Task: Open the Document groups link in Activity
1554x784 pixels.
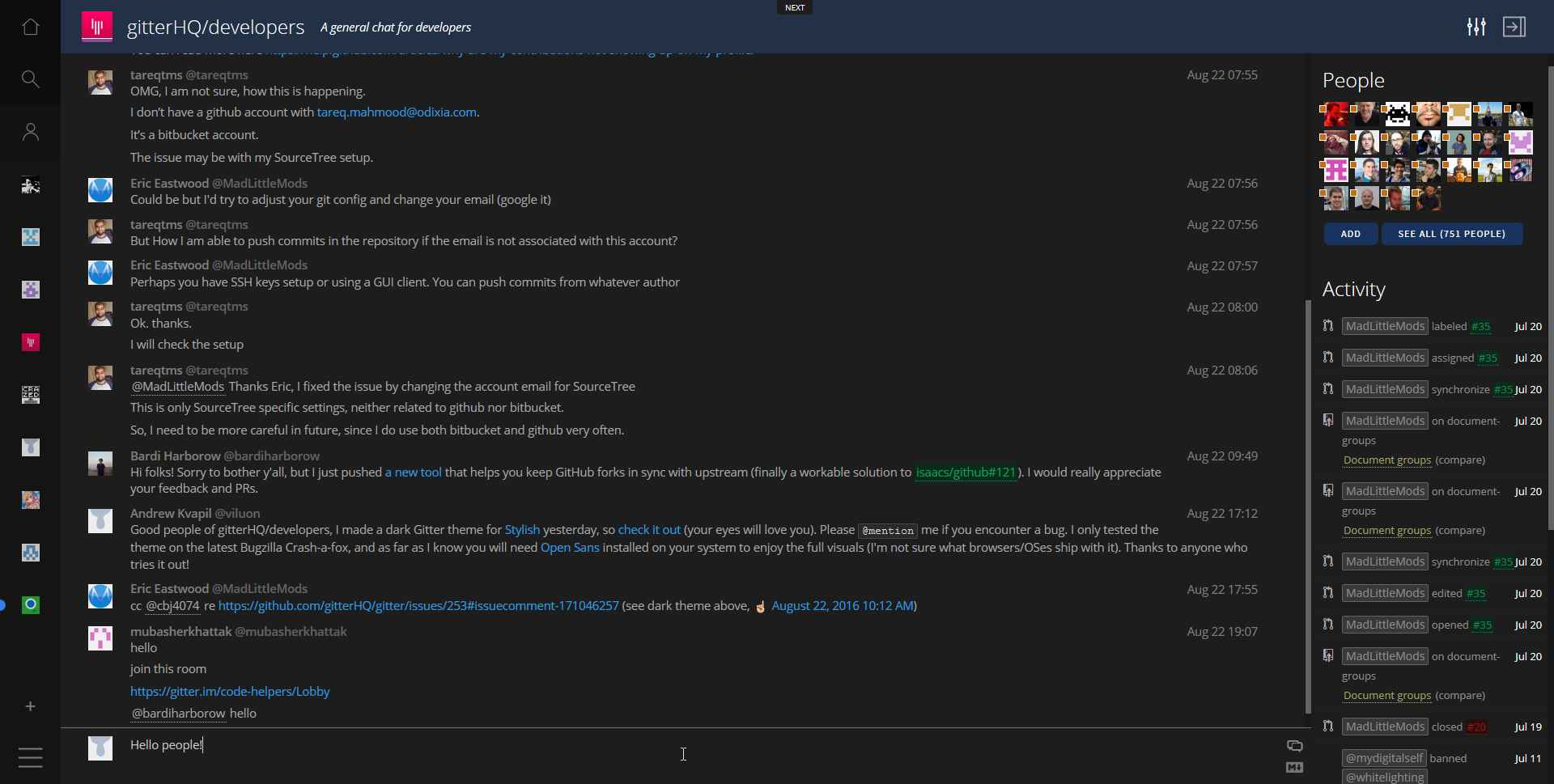Action: 1386,460
